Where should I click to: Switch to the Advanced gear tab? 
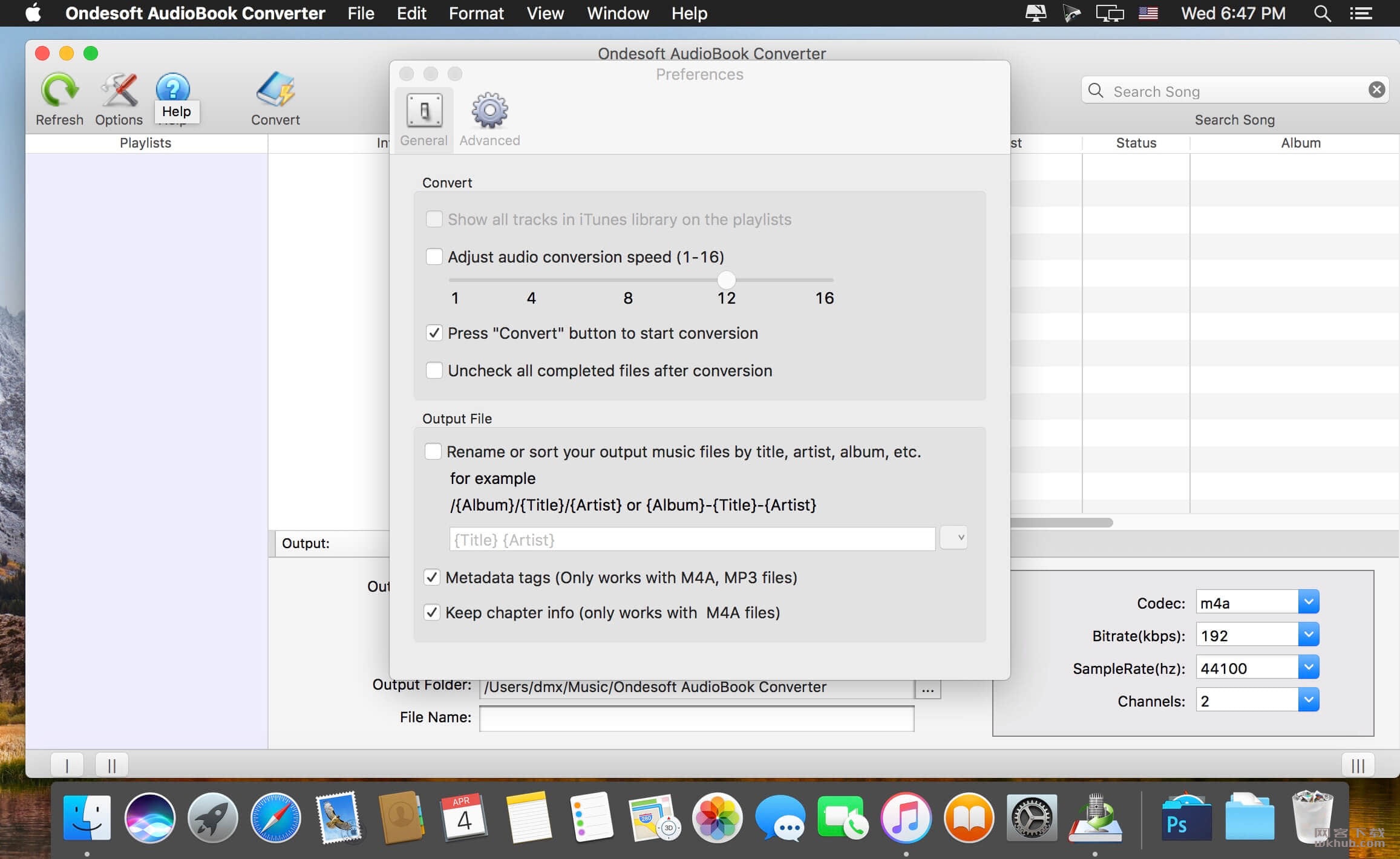point(489,111)
